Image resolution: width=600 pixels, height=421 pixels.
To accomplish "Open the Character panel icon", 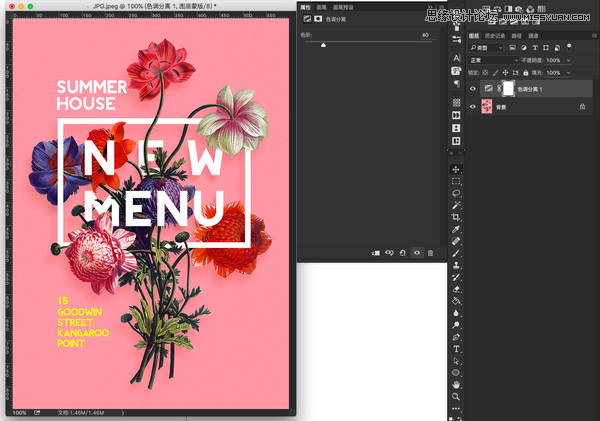I will tap(457, 58).
